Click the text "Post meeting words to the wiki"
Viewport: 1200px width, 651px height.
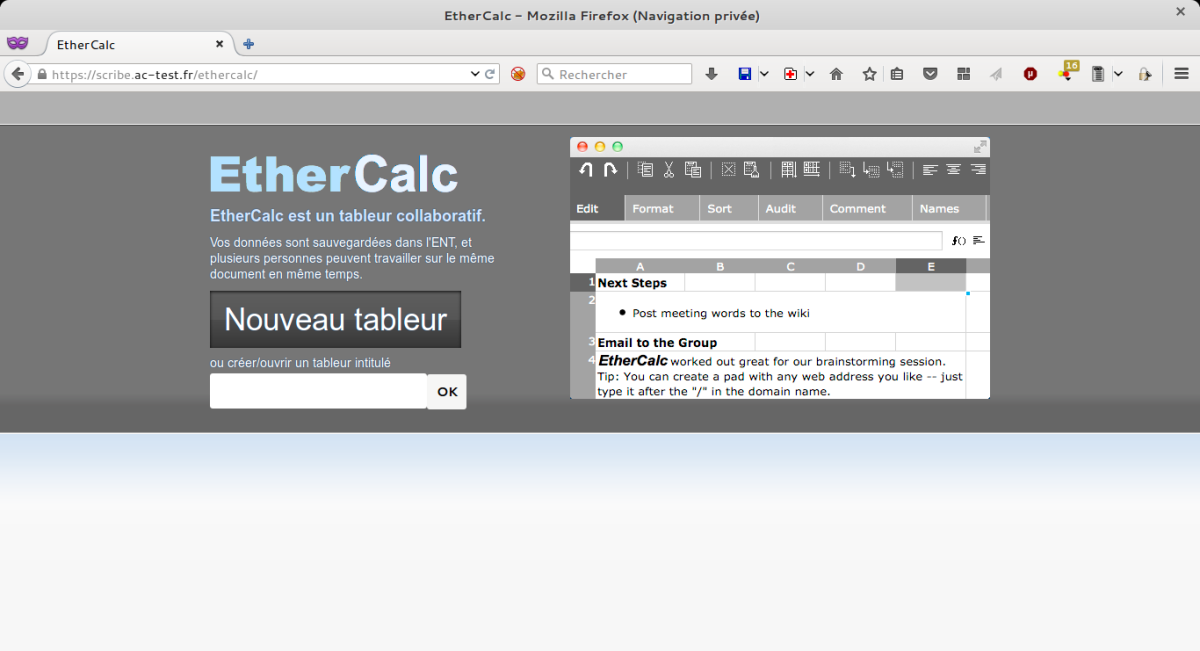pyautogui.click(x=721, y=313)
